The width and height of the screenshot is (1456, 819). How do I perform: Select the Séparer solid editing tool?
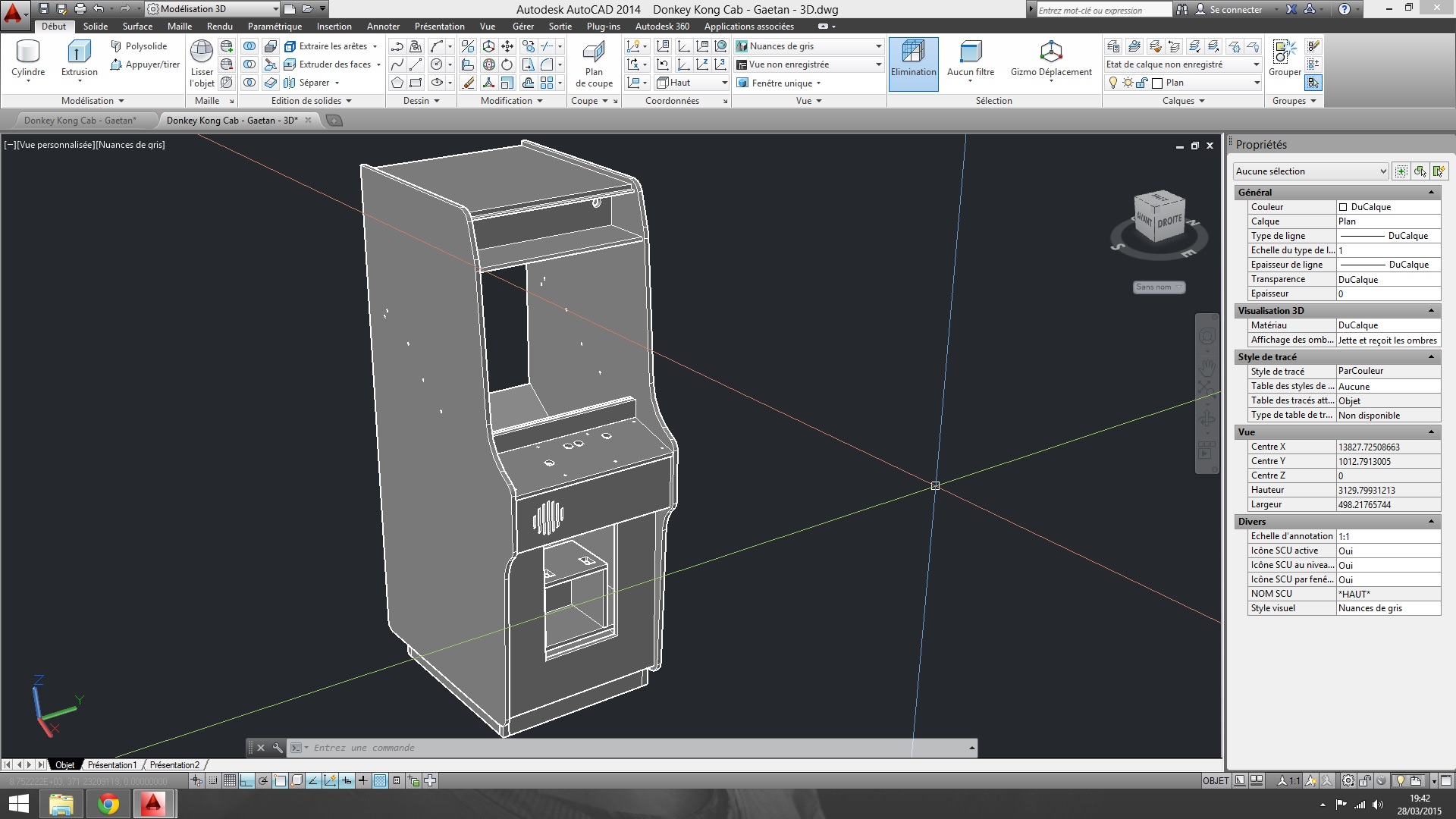pyautogui.click(x=311, y=83)
